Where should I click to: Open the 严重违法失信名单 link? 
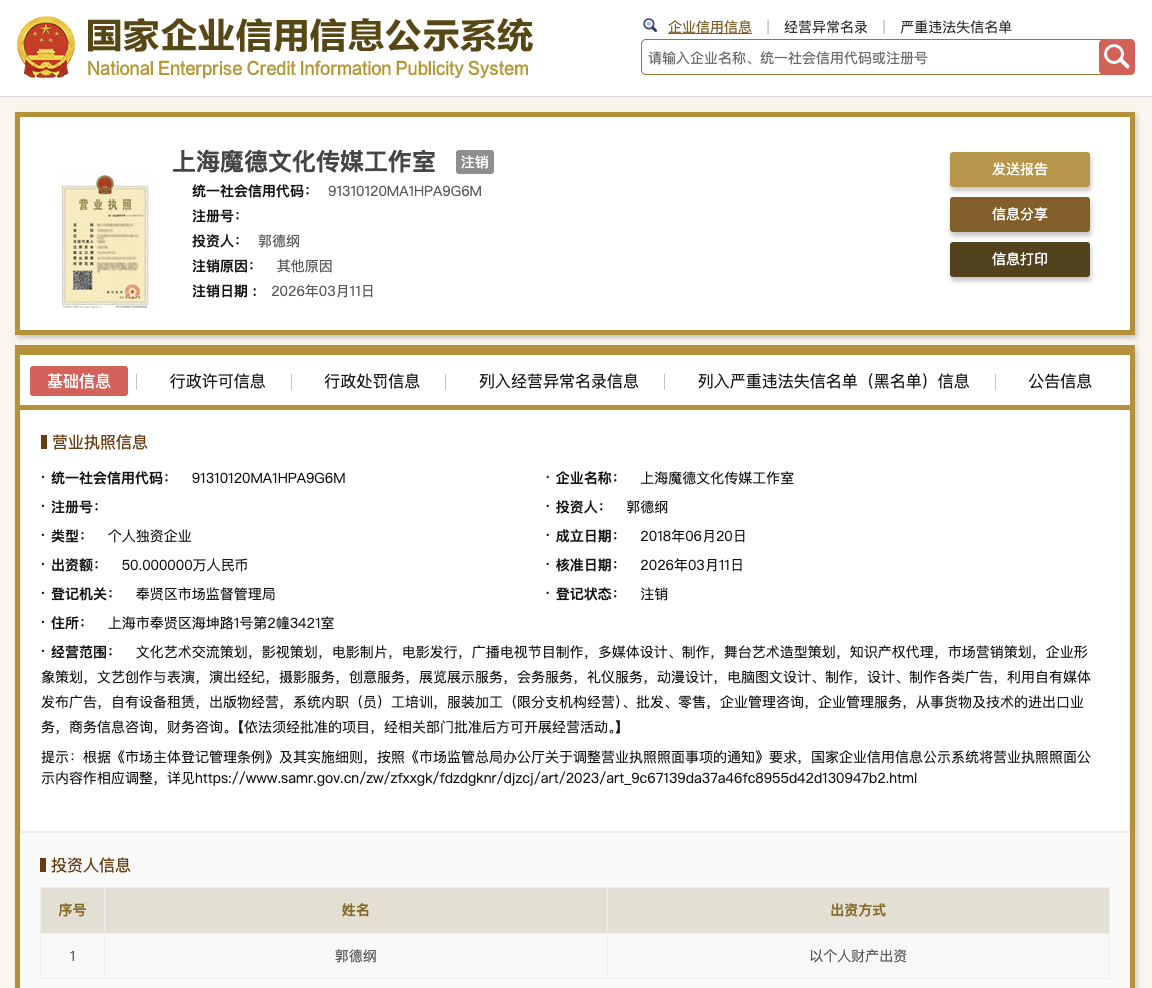pyautogui.click(x=956, y=27)
